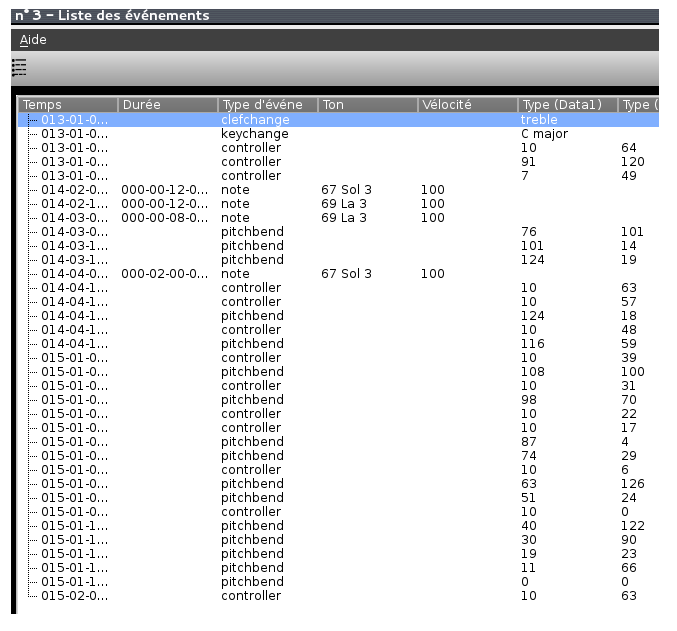The height and width of the screenshot is (631, 677).
Task: Select the pitchbend row with data 124 18
Action: click(x=338, y=316)
